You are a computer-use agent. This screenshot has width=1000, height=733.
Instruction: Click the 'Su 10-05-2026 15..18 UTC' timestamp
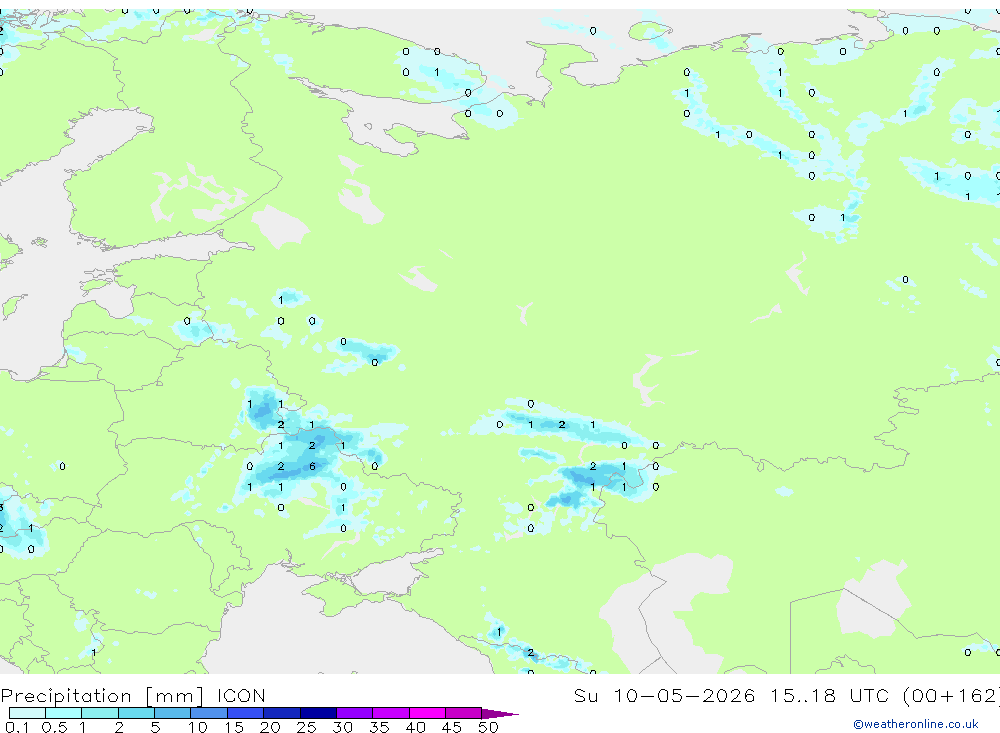[x=732, y=695]
